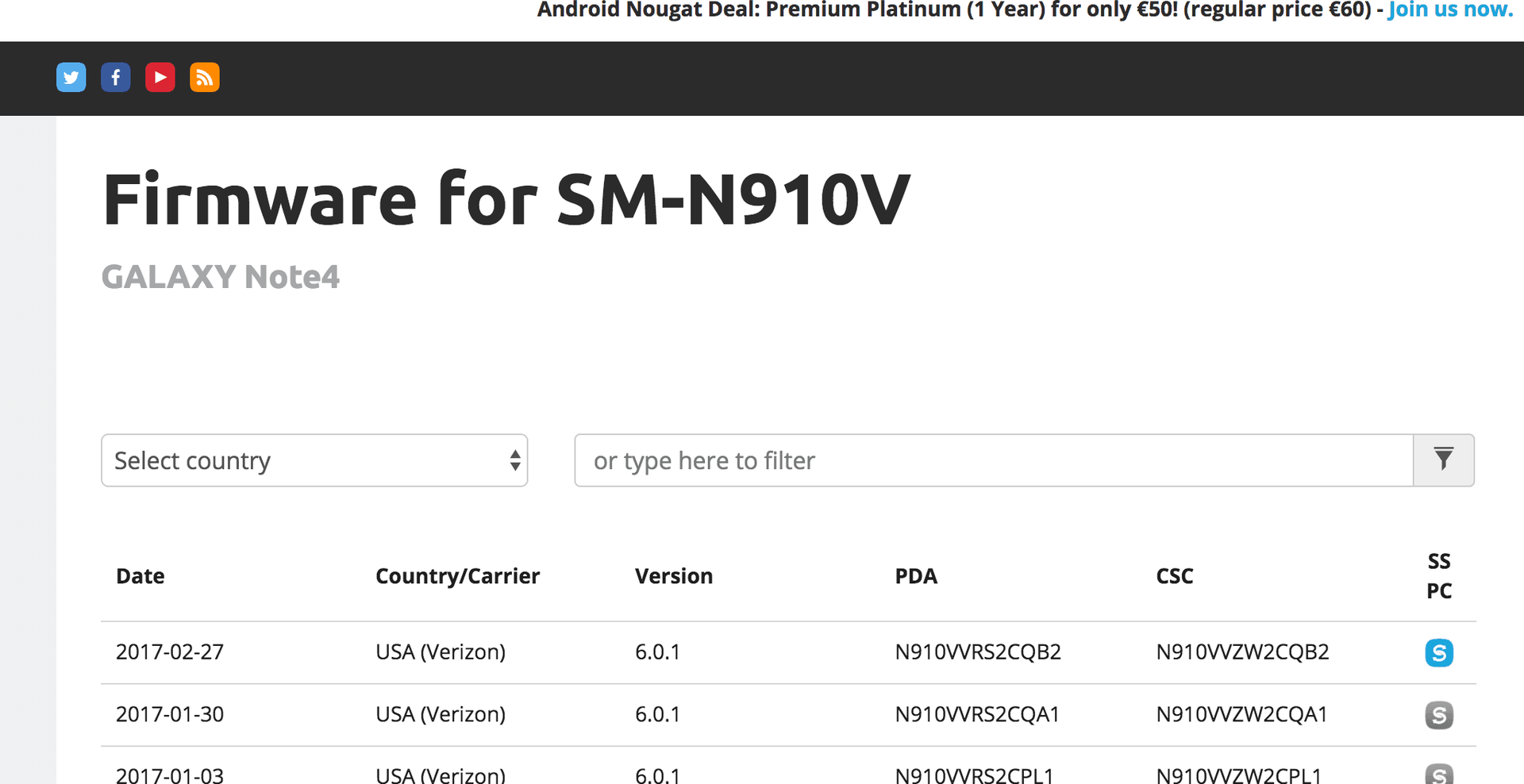The height and width of the screenshot is (784, 1524).
Task: Click the CSC N910VVZW2CQA1 entry
Action: (x=1241, y=714)
